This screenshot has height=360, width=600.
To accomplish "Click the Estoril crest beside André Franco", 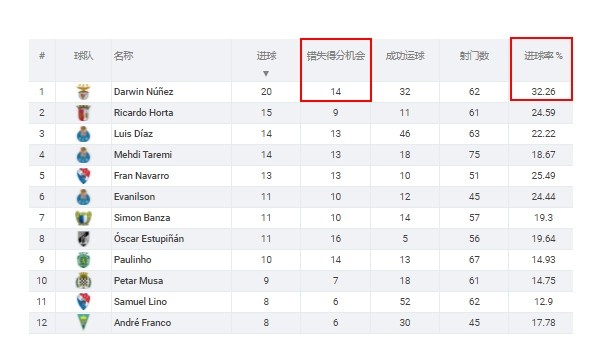I will pos(83,323).
